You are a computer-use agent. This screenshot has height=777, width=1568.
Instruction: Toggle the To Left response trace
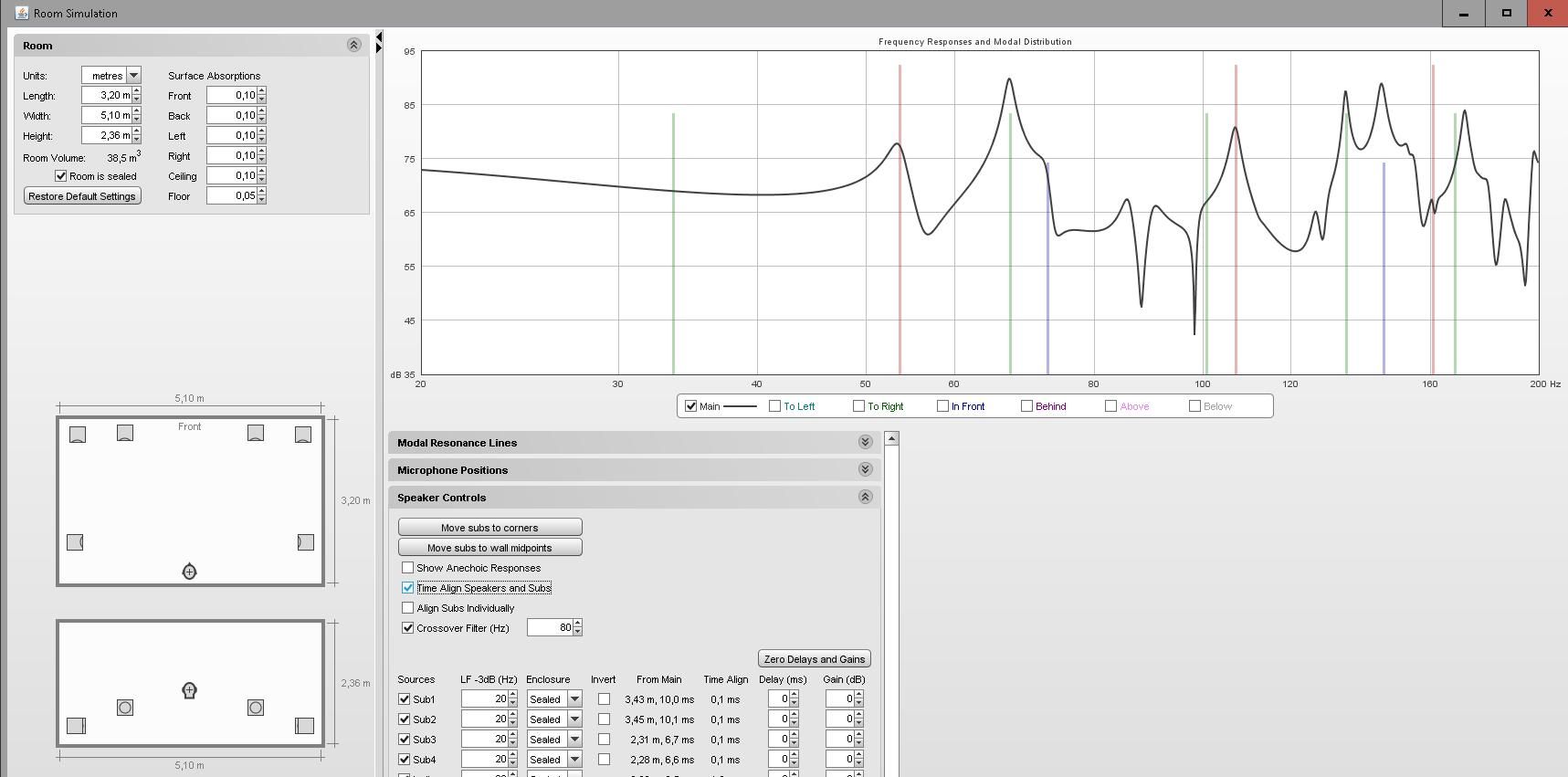coord(775,406)
